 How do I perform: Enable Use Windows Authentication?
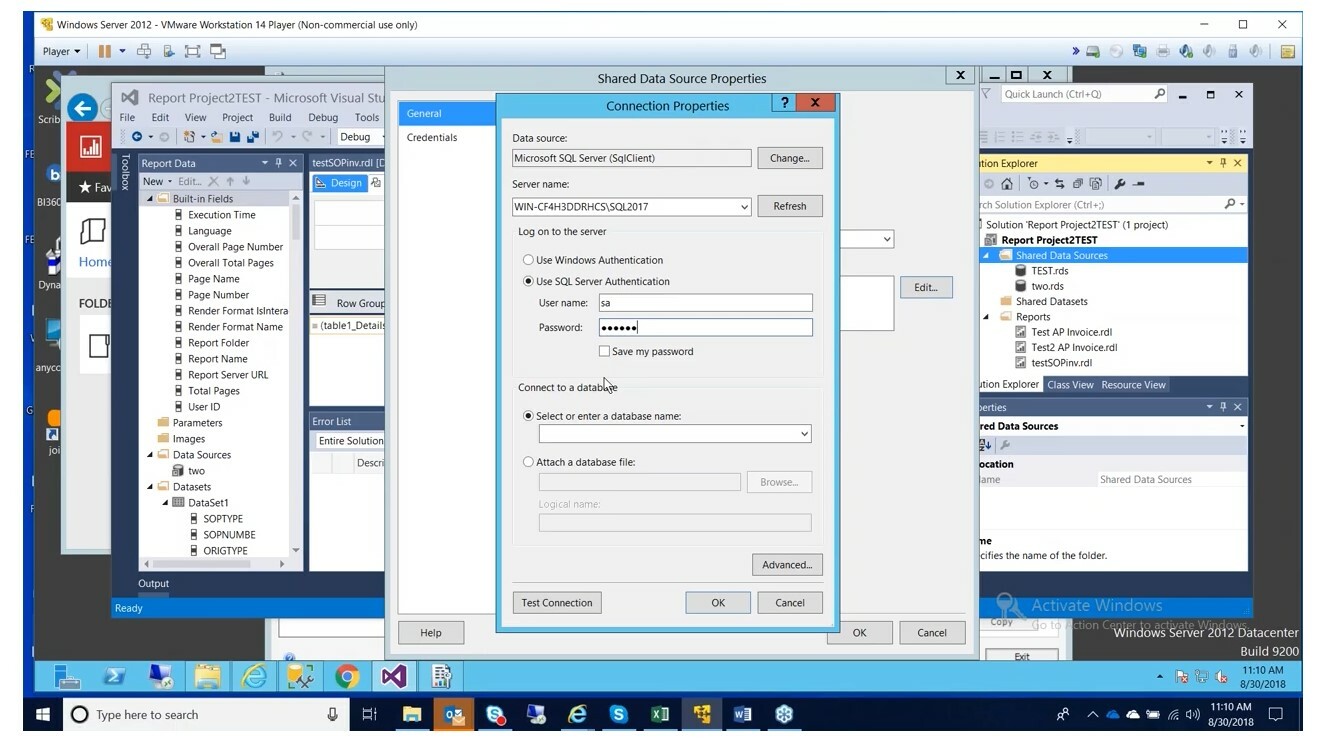528,260
